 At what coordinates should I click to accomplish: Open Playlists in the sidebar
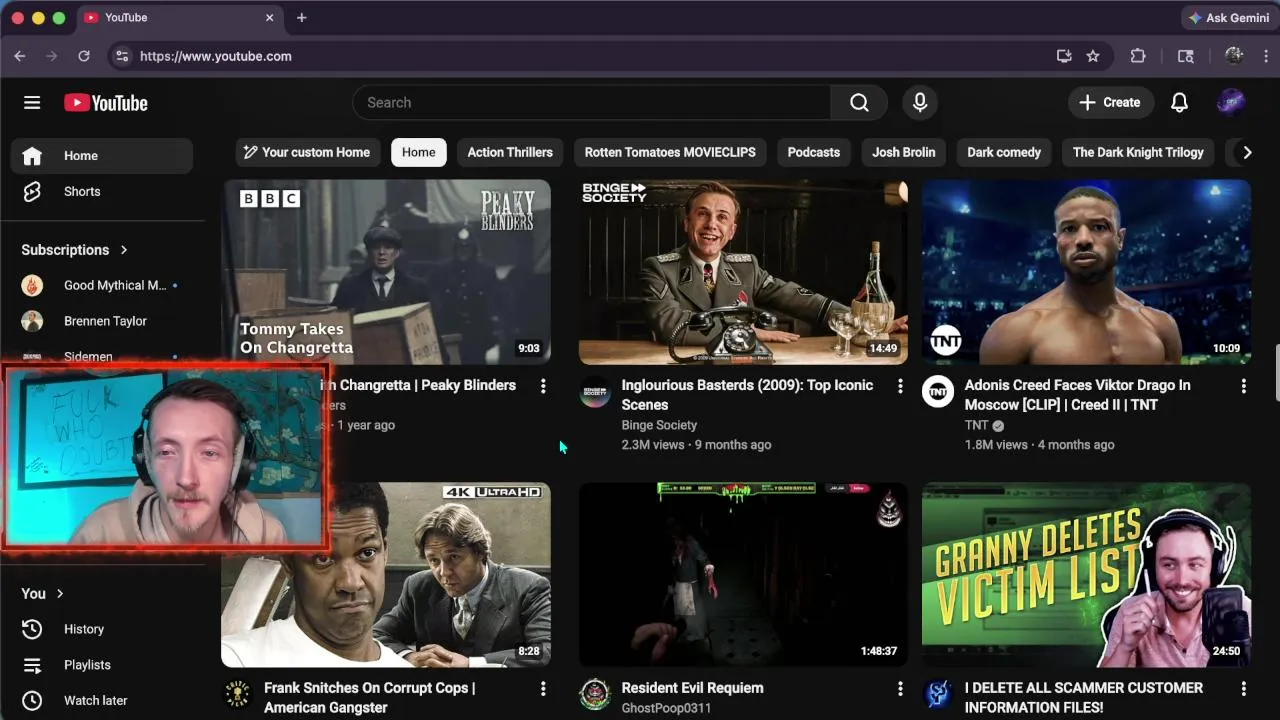pos(102,665)
